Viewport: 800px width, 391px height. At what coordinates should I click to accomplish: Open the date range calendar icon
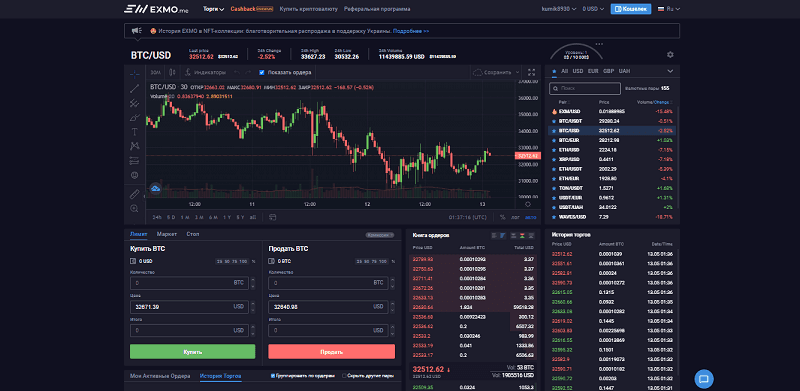pyautogui.click(x=272, y=217)
